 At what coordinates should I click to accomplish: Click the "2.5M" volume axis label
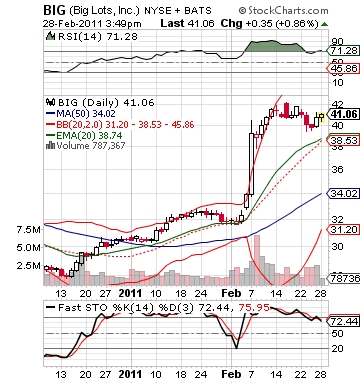tap(29, 266)
